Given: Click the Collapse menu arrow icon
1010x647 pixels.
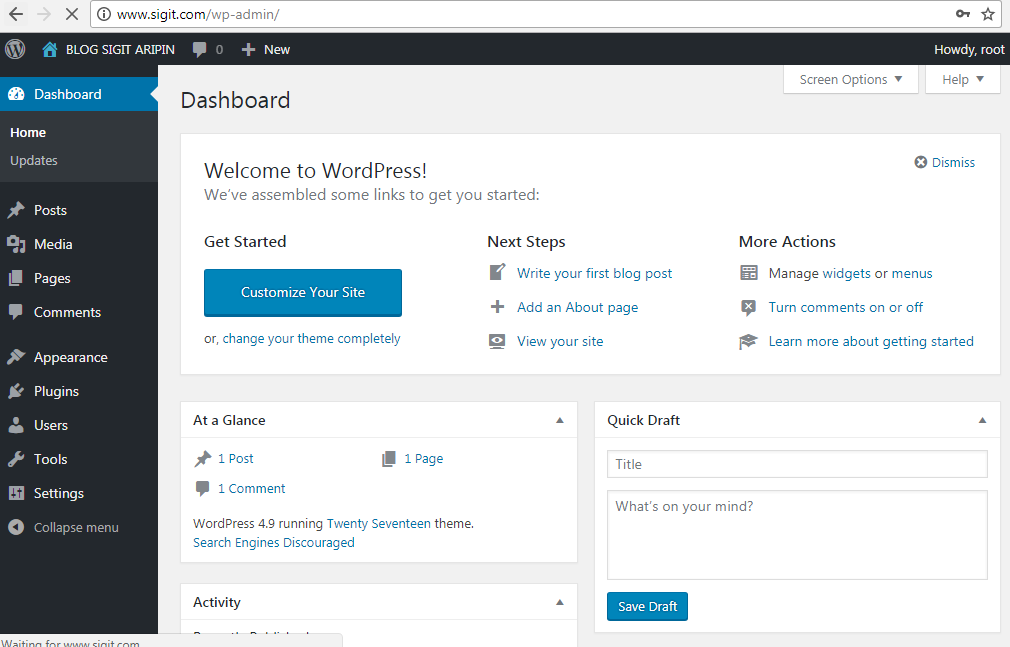Looking at the screenshot, I should click(16, 527).
